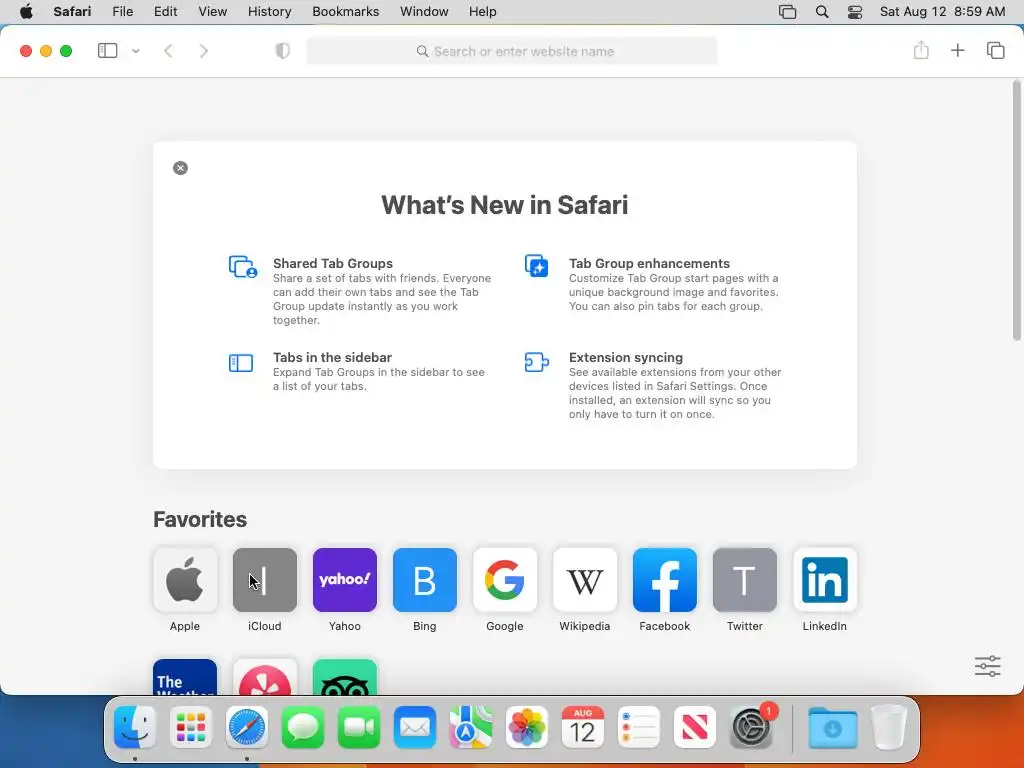This screenshot has width=1024, height=768.
Task: Open the History menu
Action: coord(269,12)
